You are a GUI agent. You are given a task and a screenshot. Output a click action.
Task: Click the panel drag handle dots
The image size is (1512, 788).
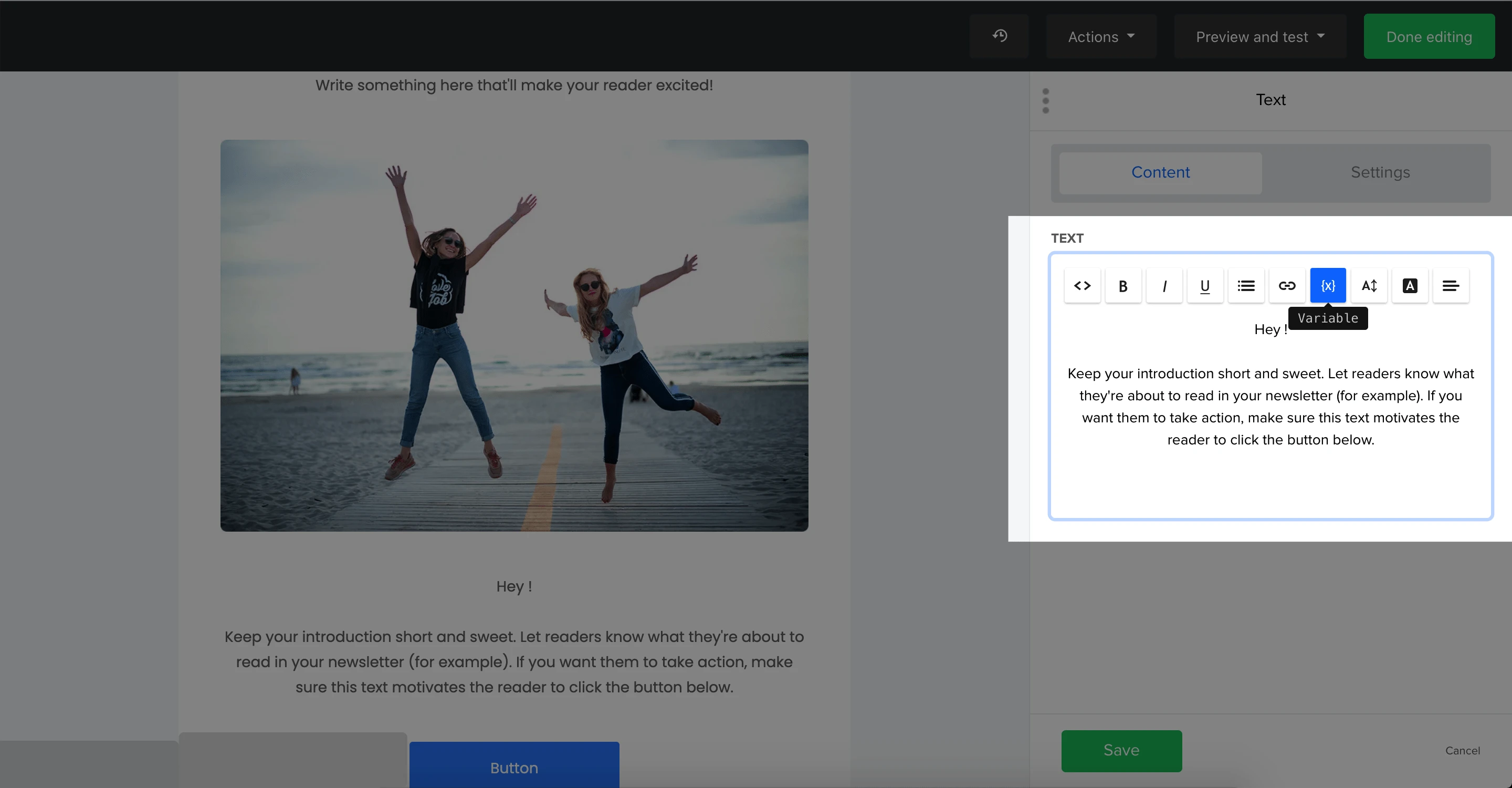tap(1045, 101)
